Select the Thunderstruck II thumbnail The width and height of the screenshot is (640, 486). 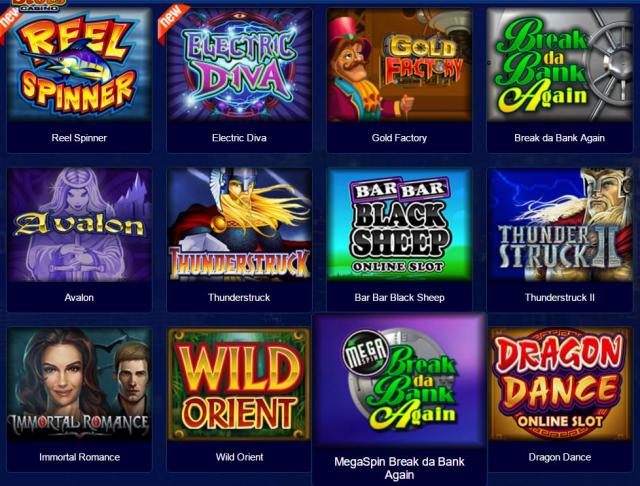pyautogui.click(x=560, y=225)
